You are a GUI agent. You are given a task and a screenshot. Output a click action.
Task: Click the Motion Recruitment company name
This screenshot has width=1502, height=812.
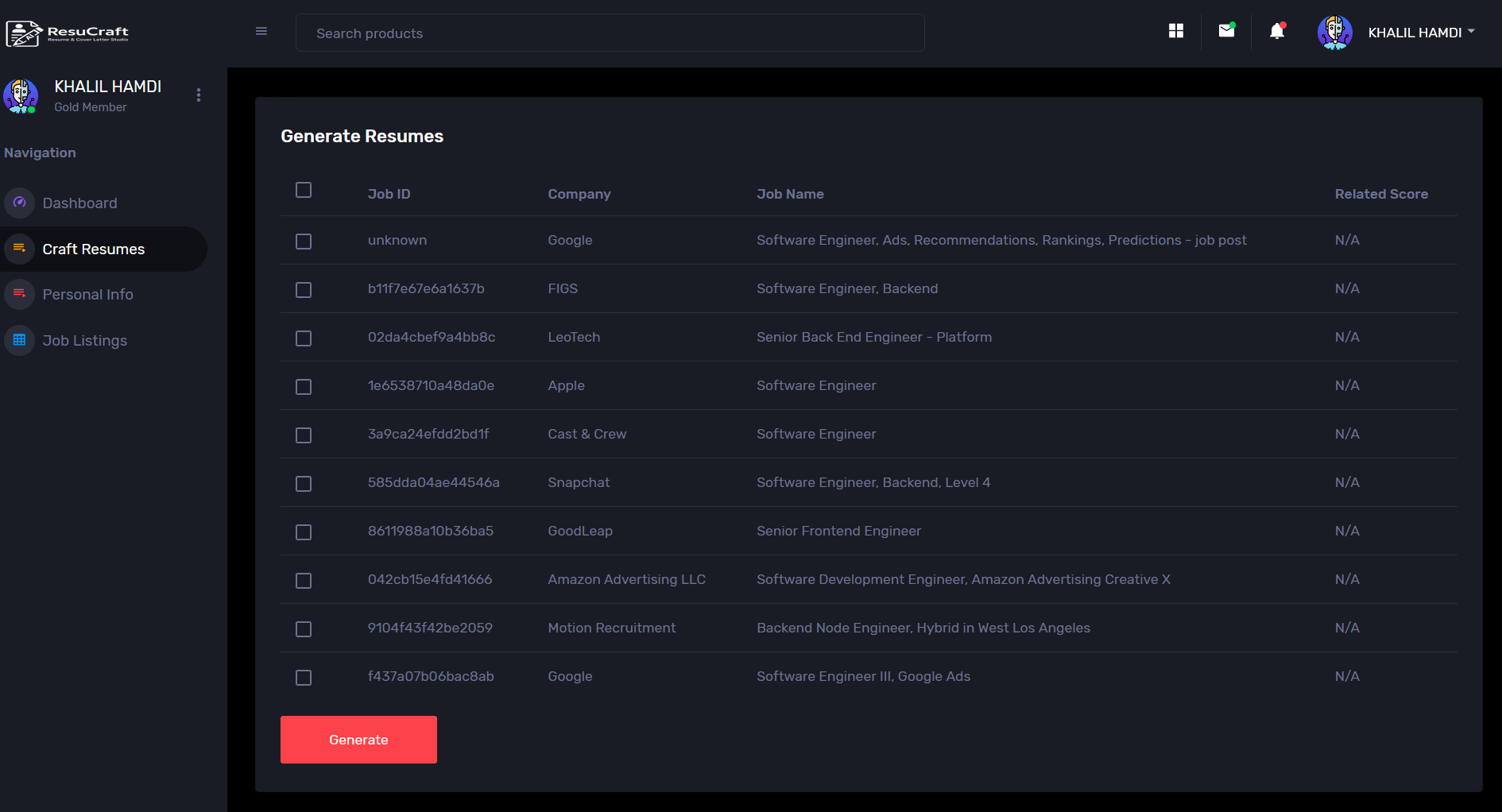click(612, 628)
